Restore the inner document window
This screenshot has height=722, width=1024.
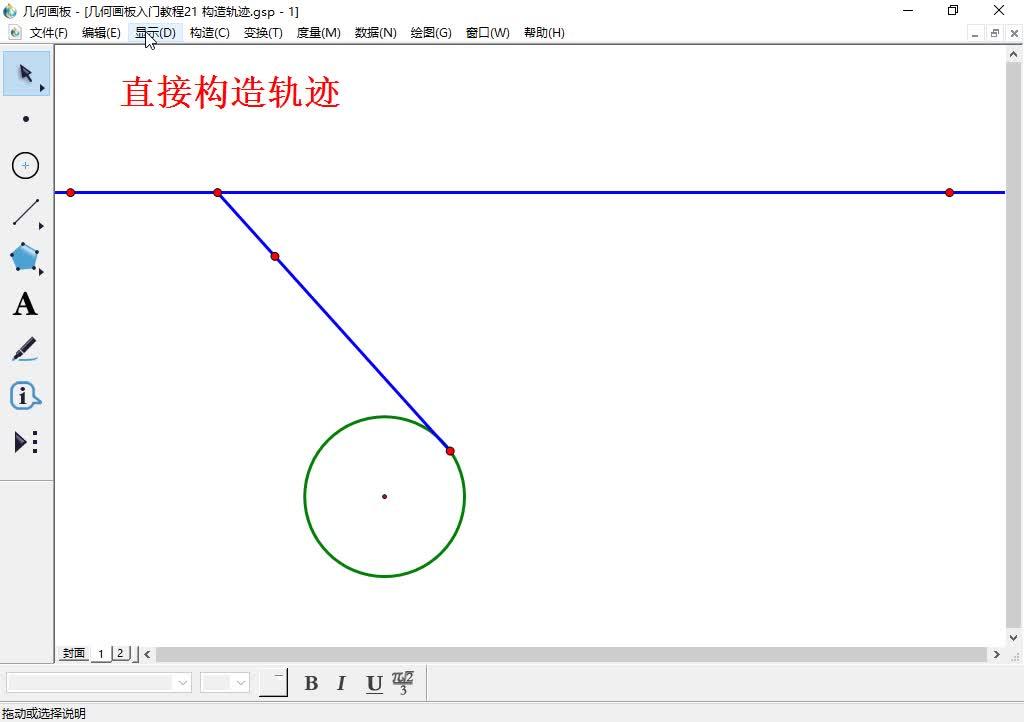pos(995,33)
